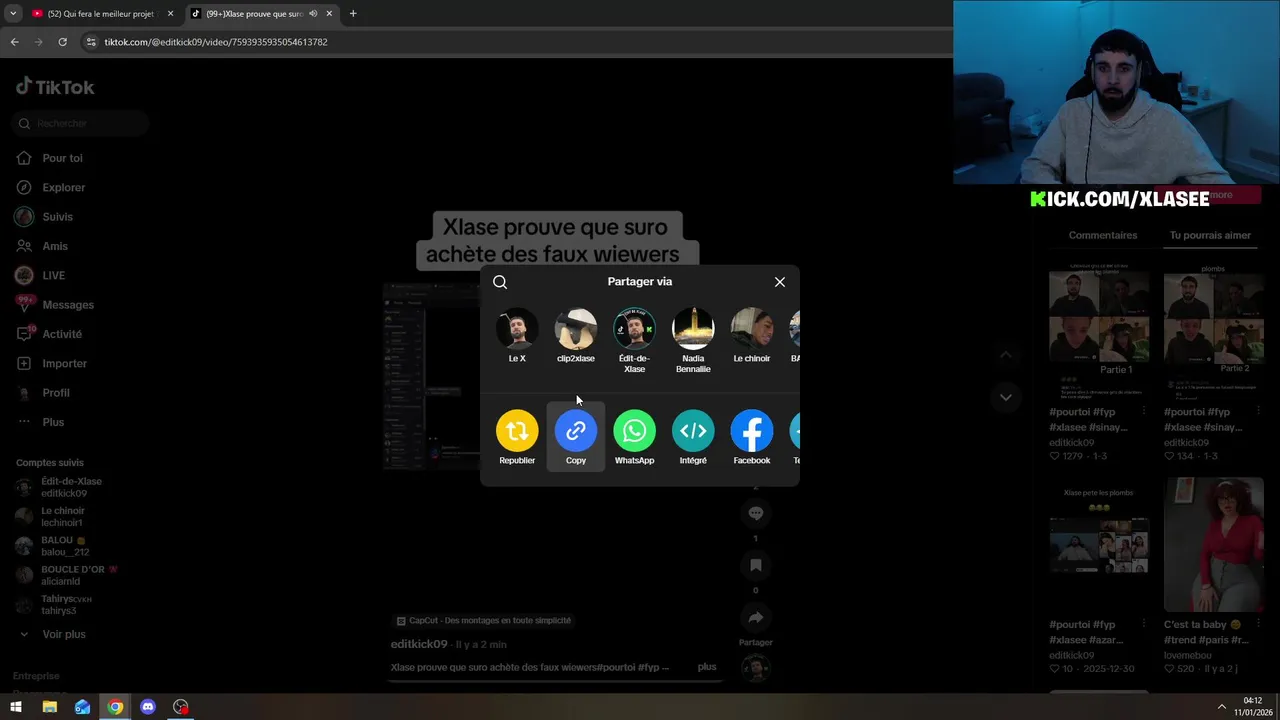
Task: Click the Partager share arrow icon
Action: click(x=756, y=618)
